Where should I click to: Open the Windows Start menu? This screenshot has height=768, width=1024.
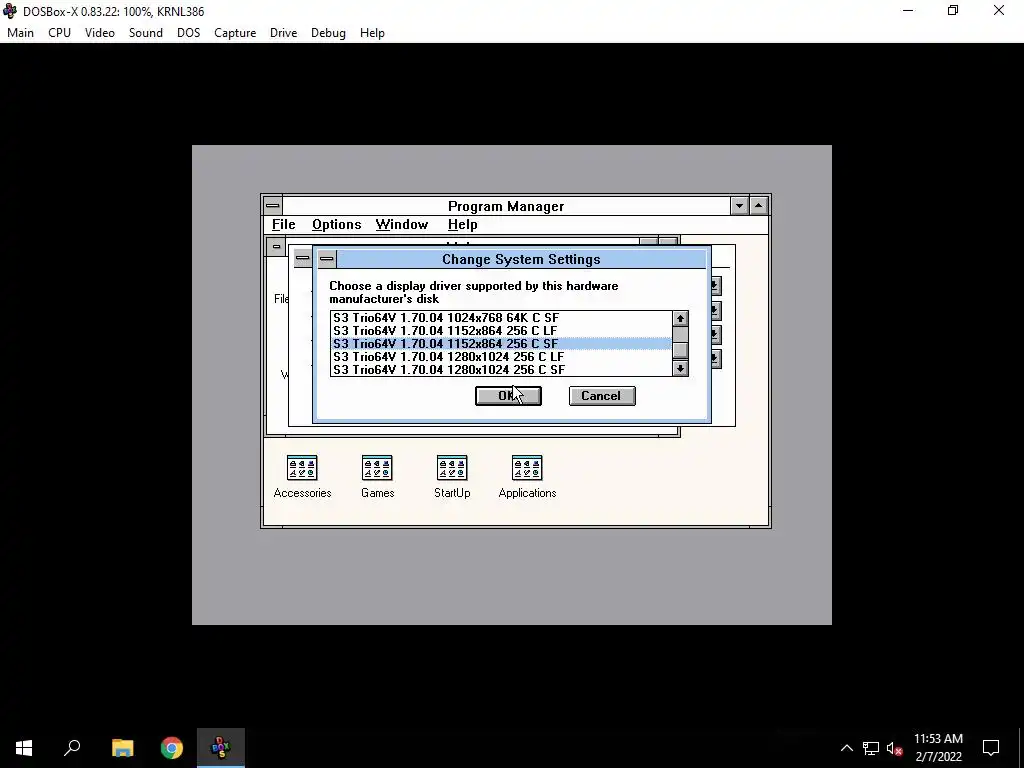click(x=24, y=748)
